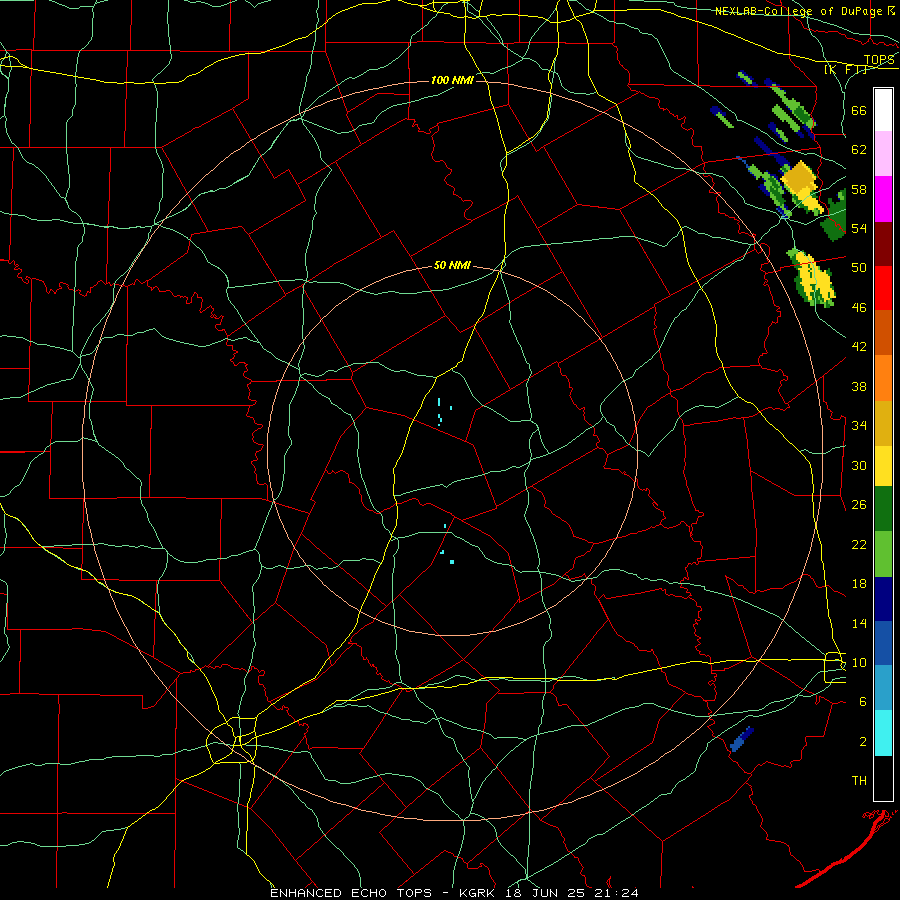Screen dimensions: 900x900
Task: Select the cyan legend swatch
Action: [x=883, y=733]
